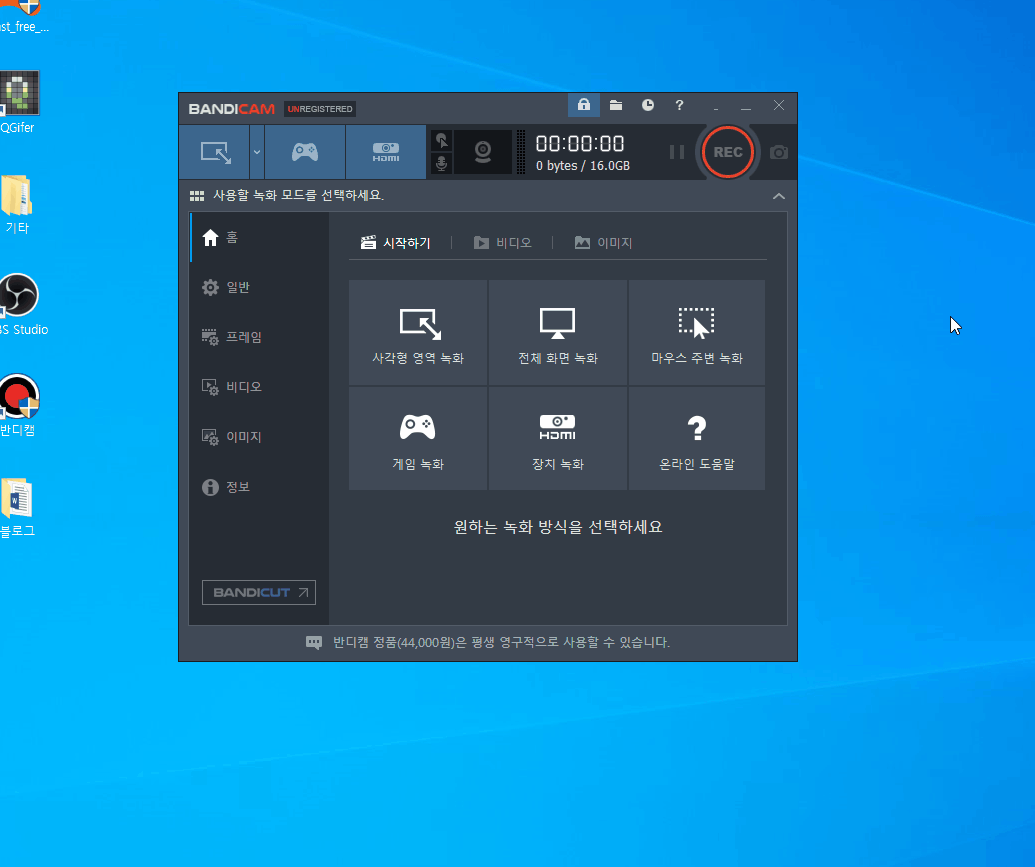Click 원하는 녹화 방식을 선택하세요 text
This screenshot has height=867, width=1035.
[558, 527]
